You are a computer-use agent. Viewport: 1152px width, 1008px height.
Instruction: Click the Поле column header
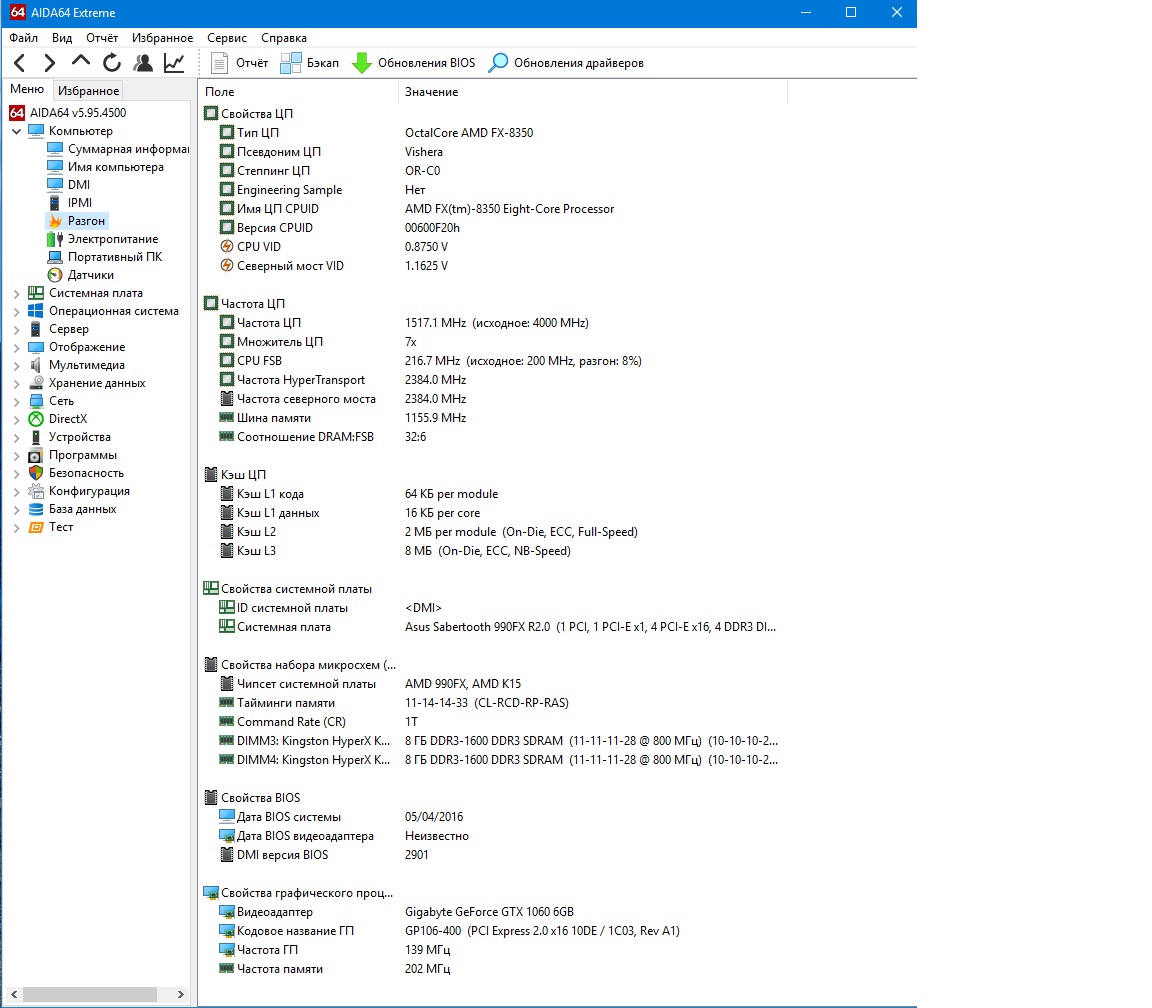click(298, 92)
